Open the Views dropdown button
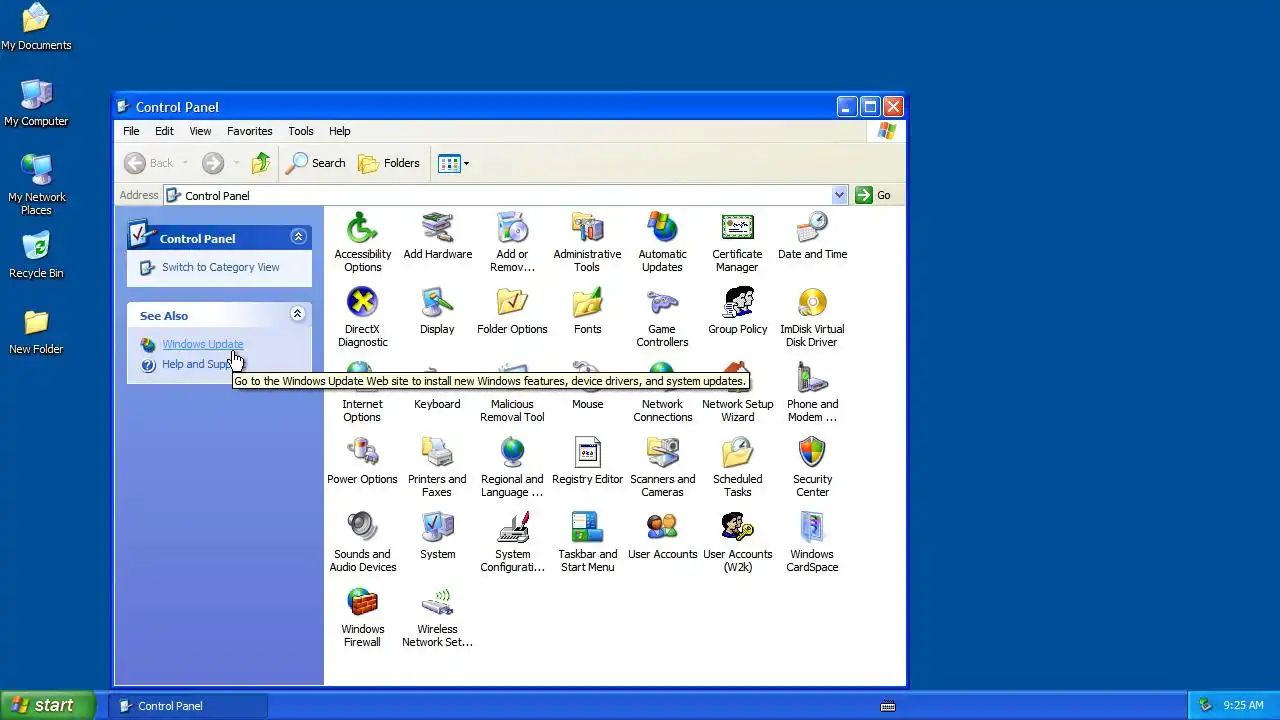This screenshot has height=720, width=1280. (453, 163)
